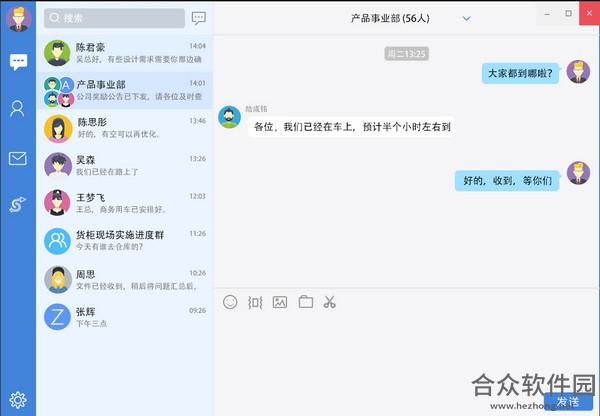Start a new chat with speech bubble icon
The width and height of the screenshot is (600, 416).
pyautogui.click(x=199, y=18)
